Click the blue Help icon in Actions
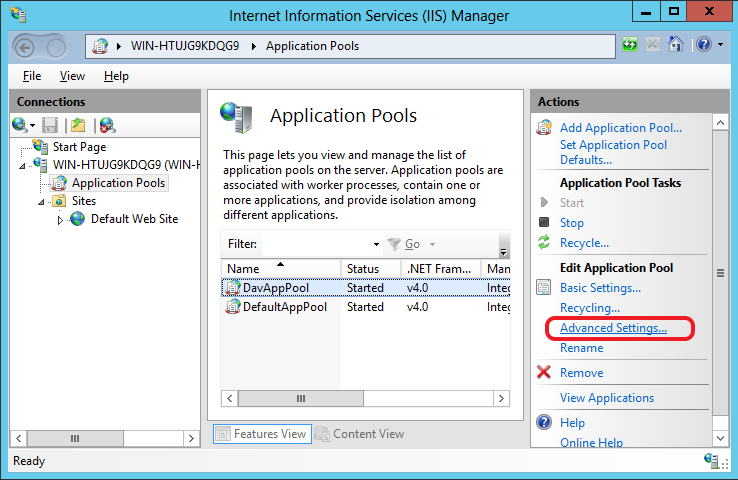Image resolution: width=738 pixels, height=480 pixels. click(x=544, y=422)
